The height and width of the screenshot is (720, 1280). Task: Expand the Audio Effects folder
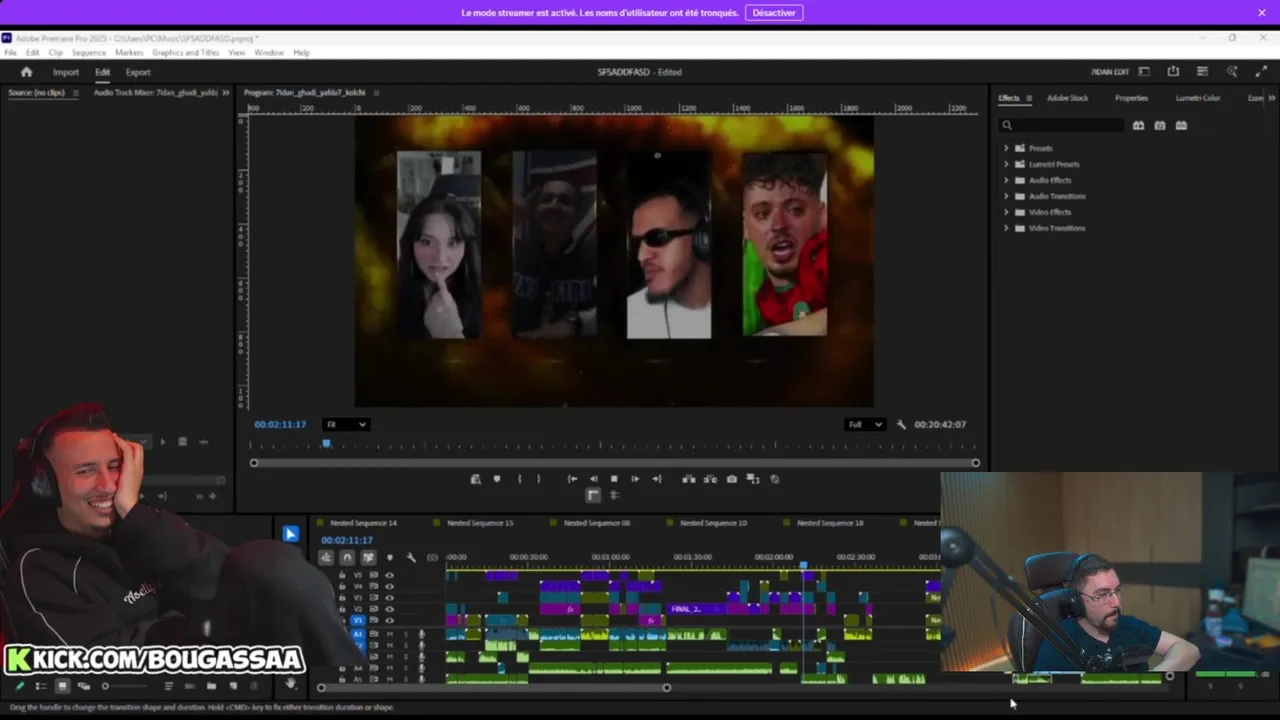click(1006, 180)
